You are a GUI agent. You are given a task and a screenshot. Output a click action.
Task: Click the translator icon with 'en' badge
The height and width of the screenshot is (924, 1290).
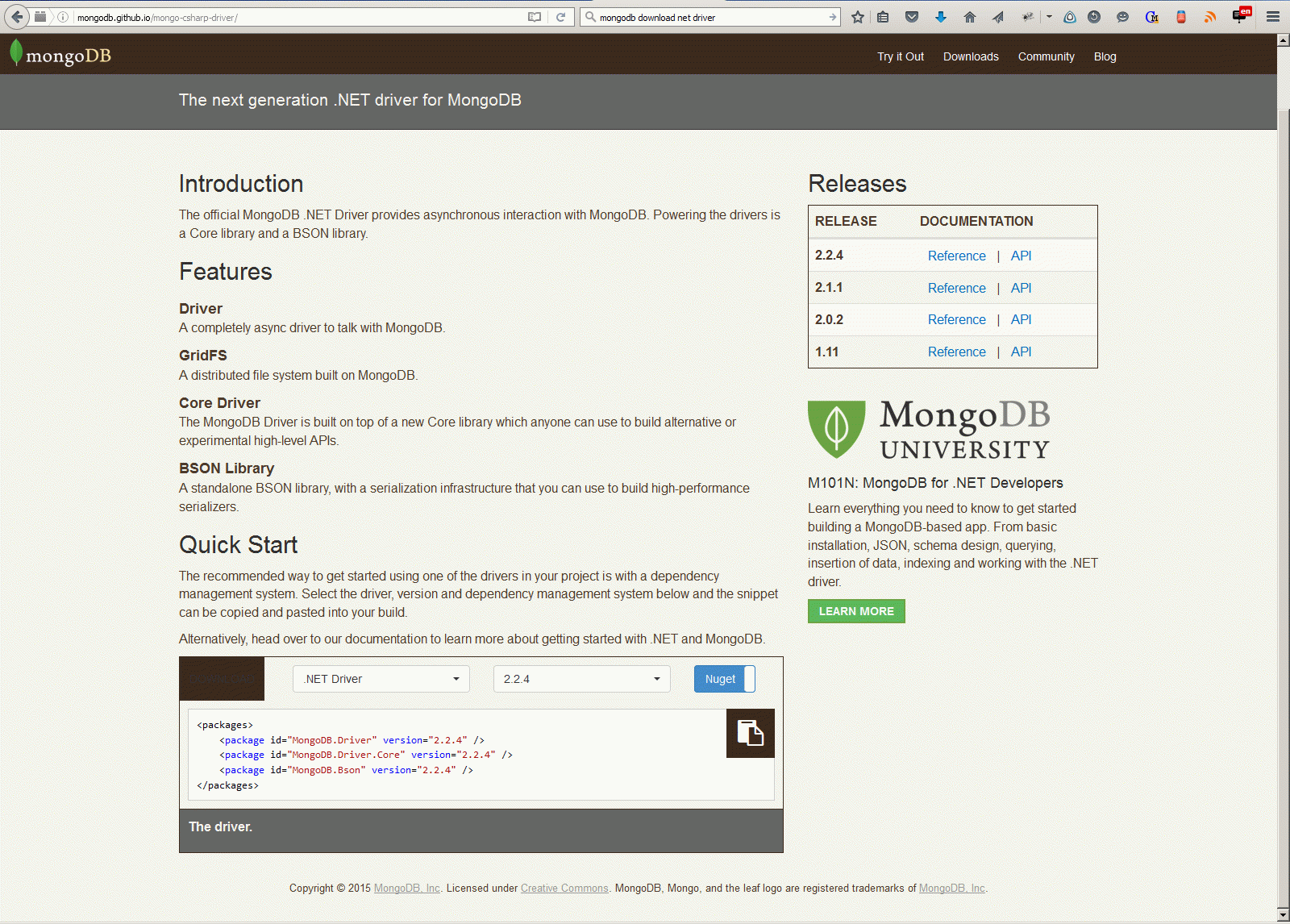tap(1242, 15)
